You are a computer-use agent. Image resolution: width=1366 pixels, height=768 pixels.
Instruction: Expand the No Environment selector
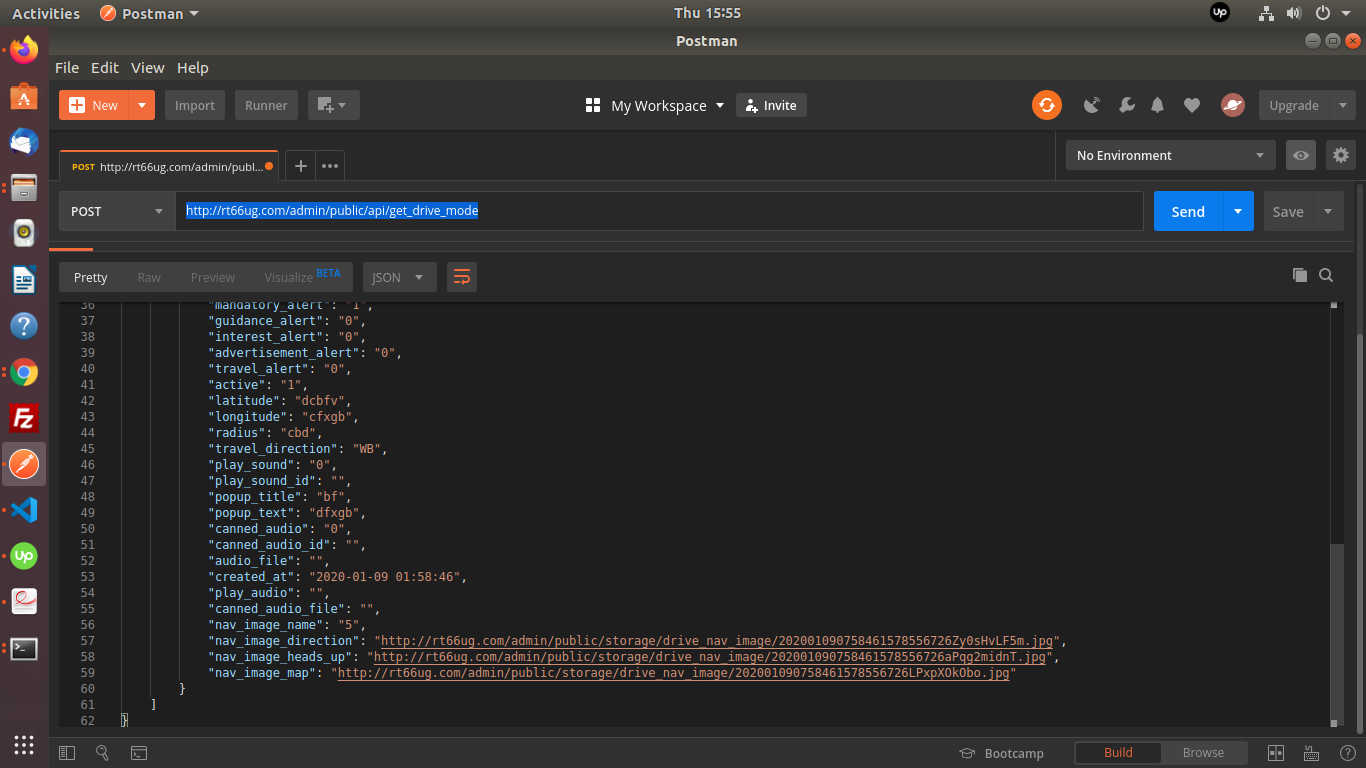1169,155
